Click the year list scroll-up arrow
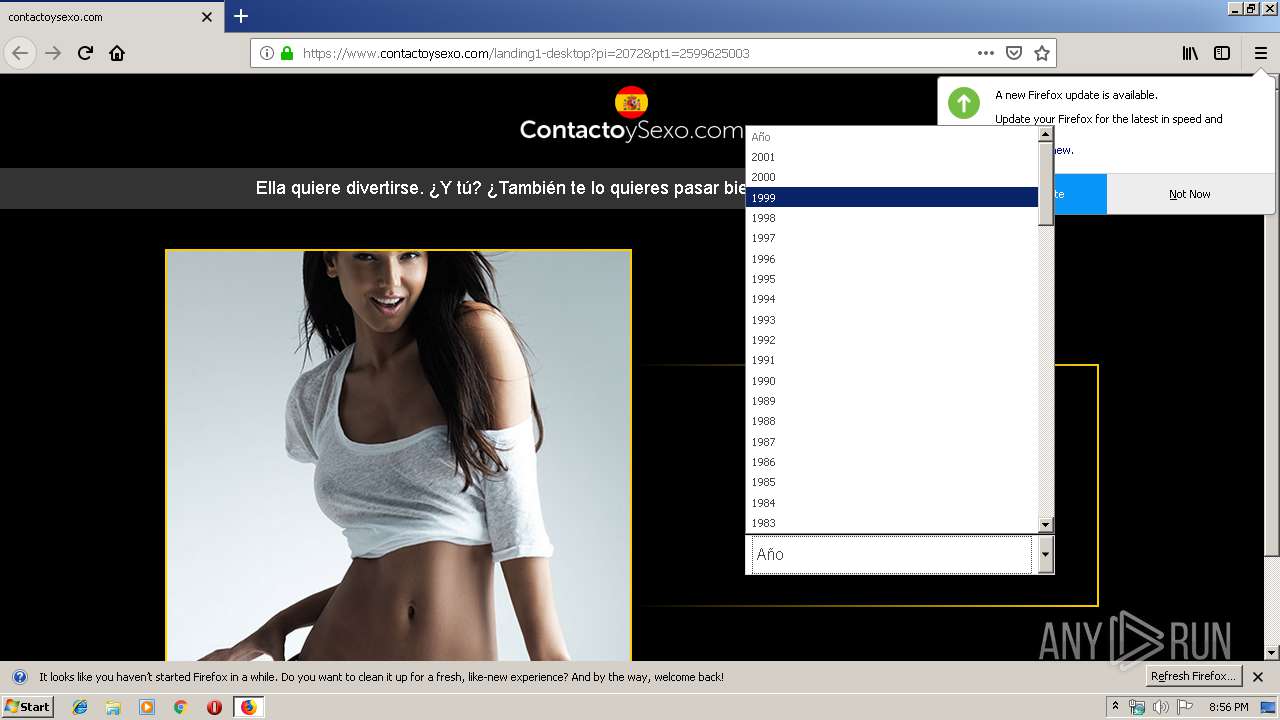1280x720 pixels. pyautogui.click(x=1046, y=134)
